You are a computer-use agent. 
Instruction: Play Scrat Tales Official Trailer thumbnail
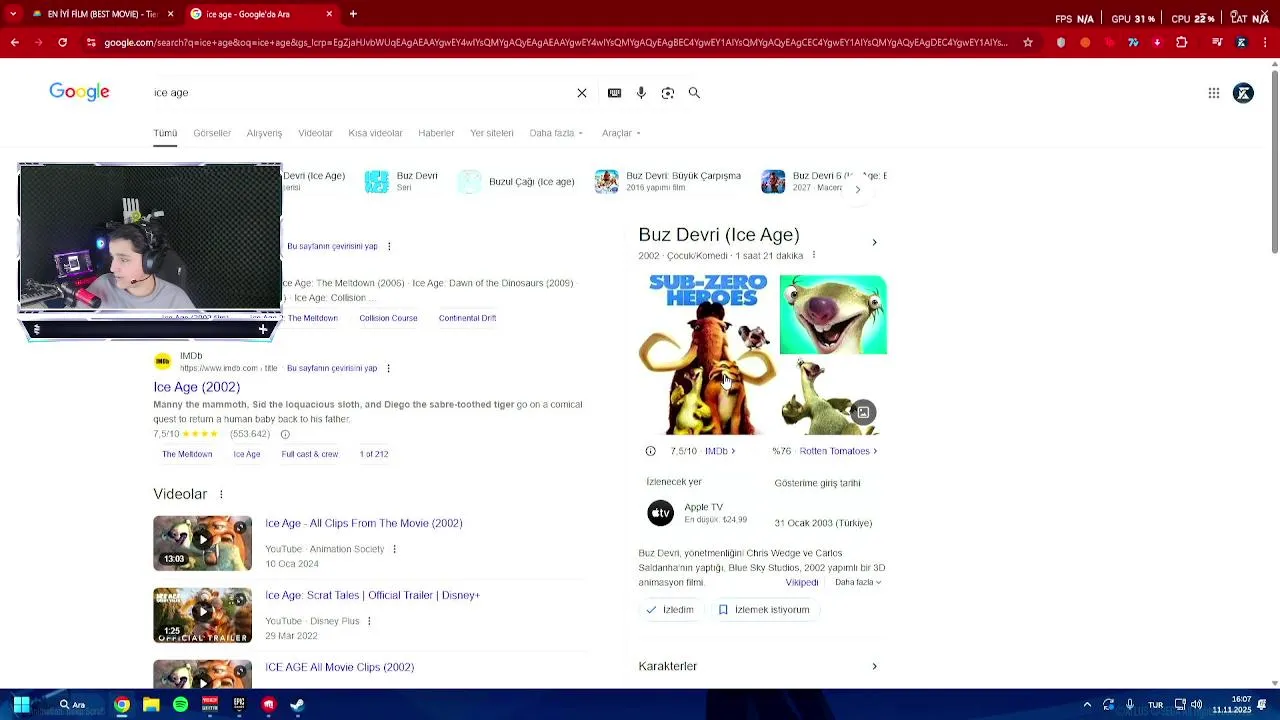click(202, 615)
